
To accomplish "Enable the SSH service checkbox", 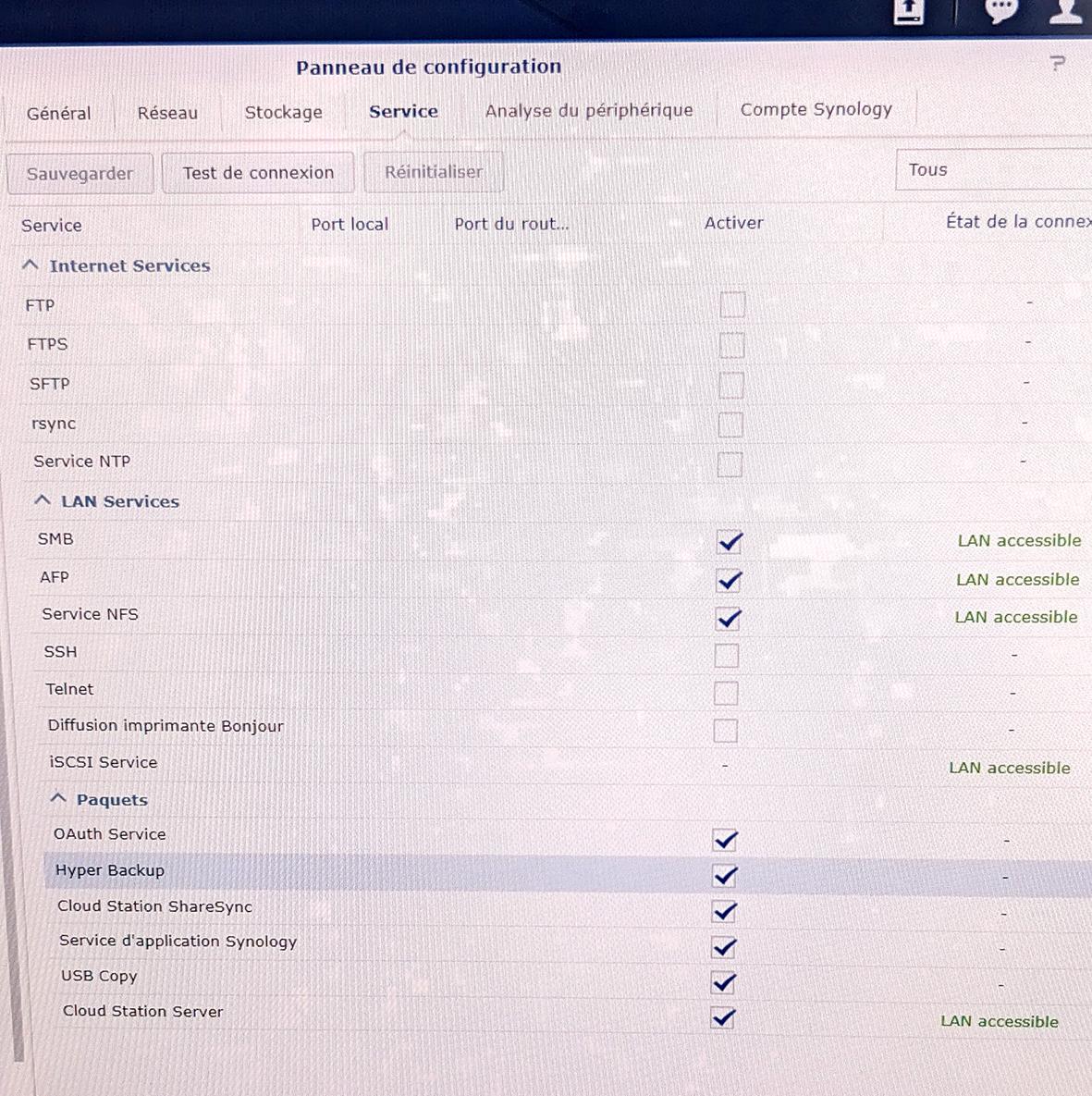I will 727,656.
